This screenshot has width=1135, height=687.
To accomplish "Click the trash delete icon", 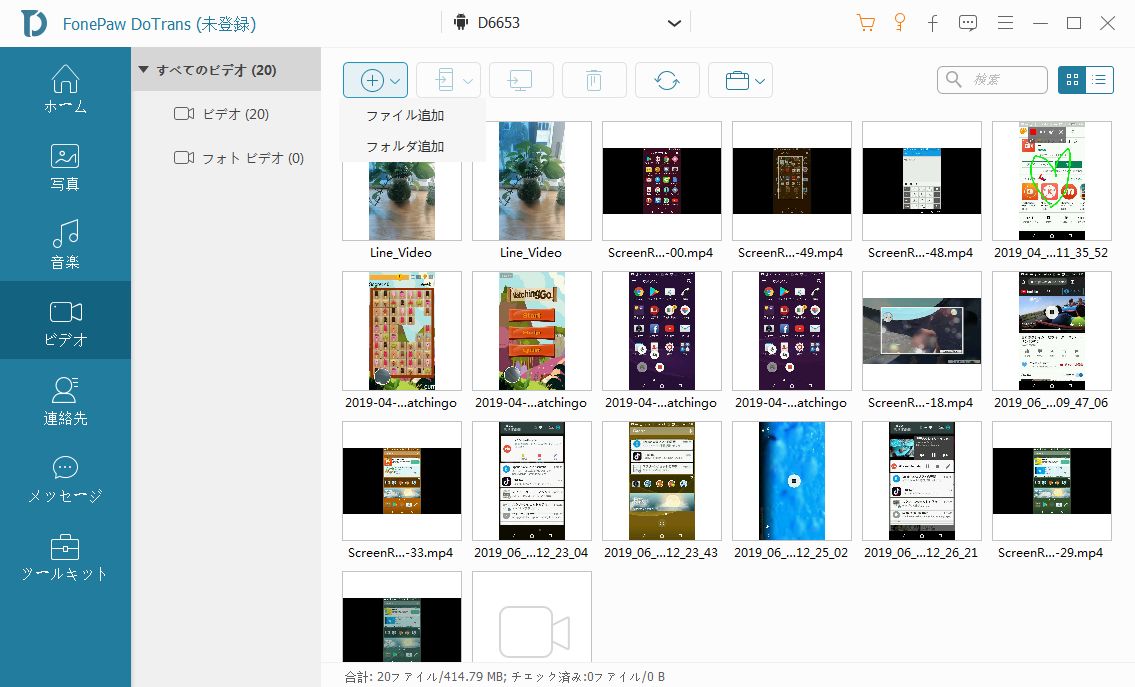I will coord(594,80).
